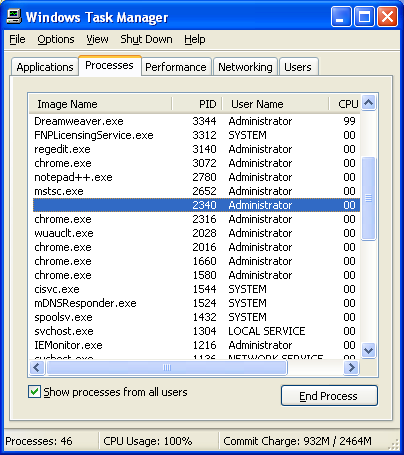Click horizontal scrollbar left arrow
Viewport: 404px width, 455px height.
coord(37,368)
